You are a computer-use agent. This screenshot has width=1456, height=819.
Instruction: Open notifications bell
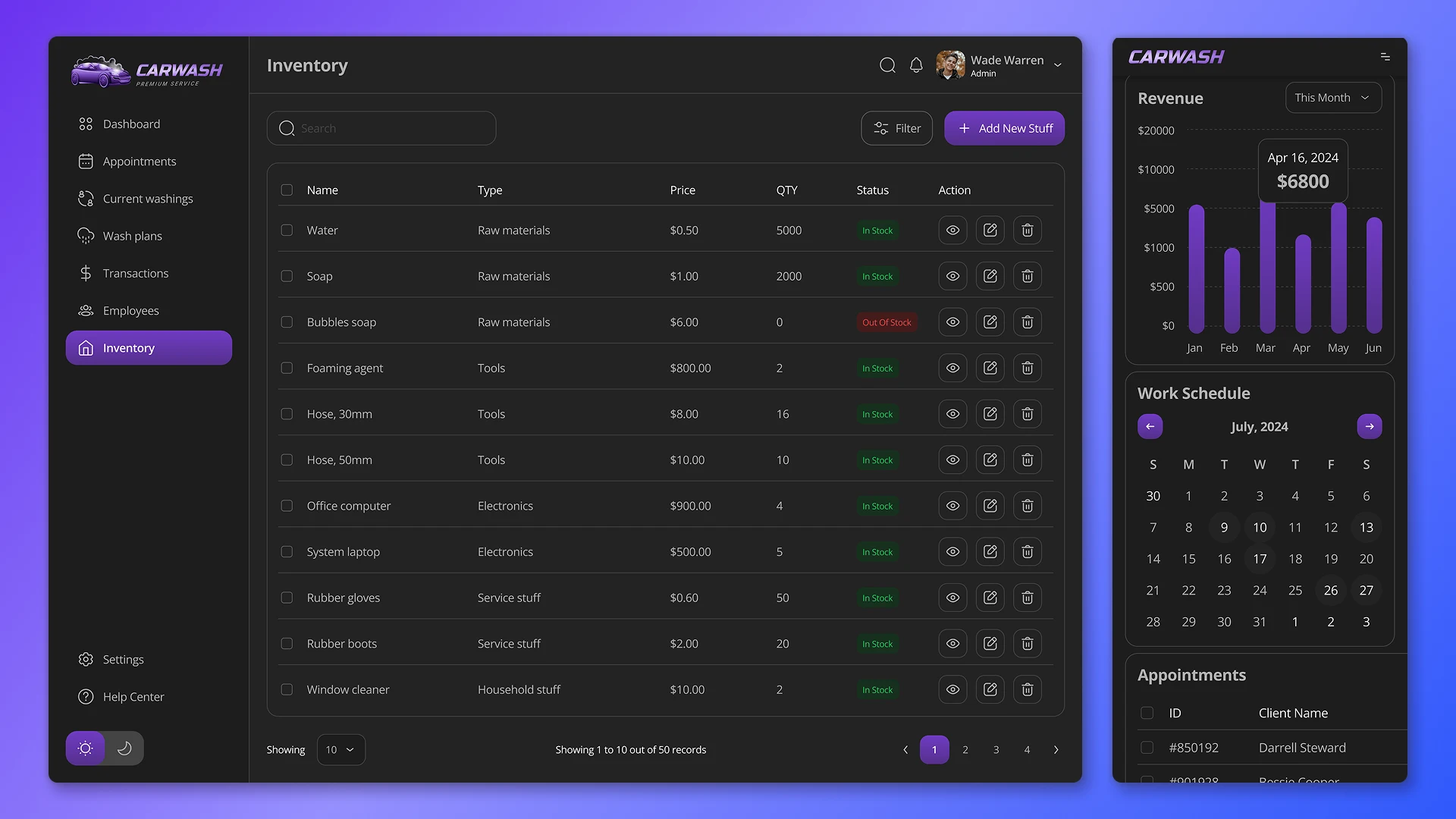[916, 65]
